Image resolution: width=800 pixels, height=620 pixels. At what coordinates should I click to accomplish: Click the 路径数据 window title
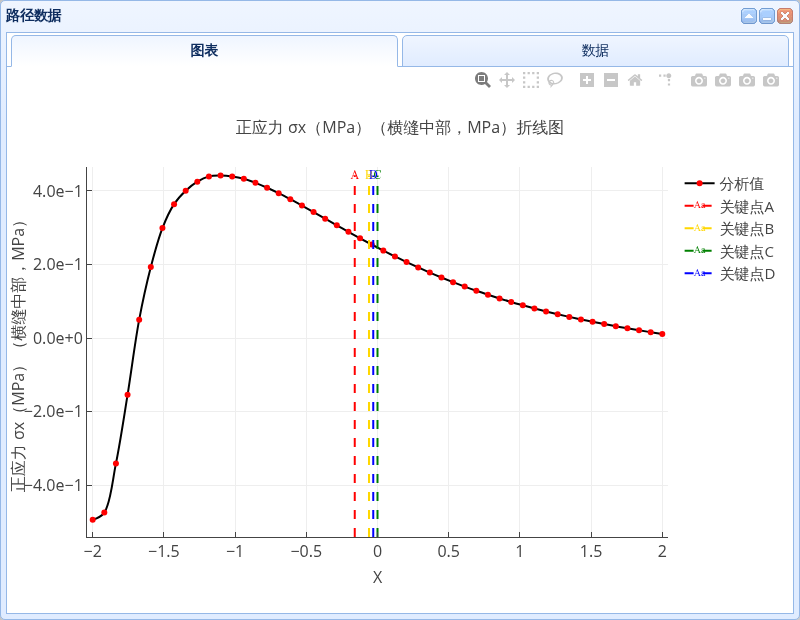(34, 15)
